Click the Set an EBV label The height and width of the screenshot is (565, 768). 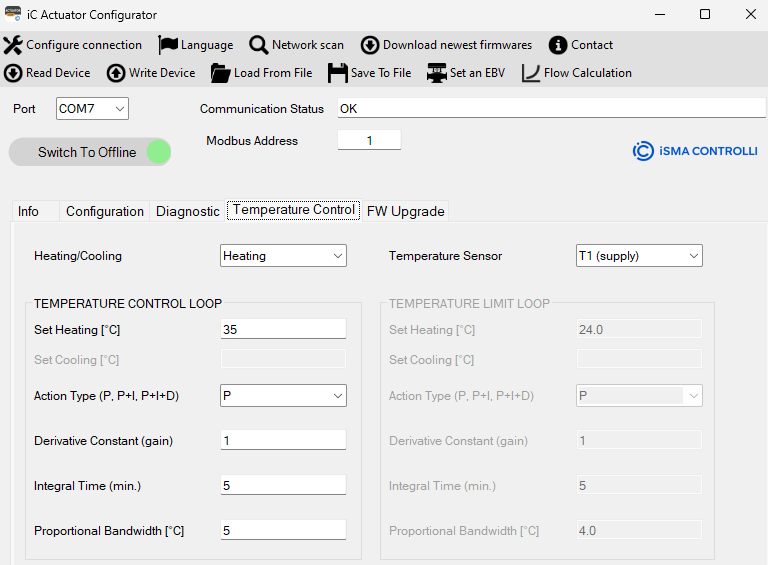pyautogui.click(x=477, y=73)
